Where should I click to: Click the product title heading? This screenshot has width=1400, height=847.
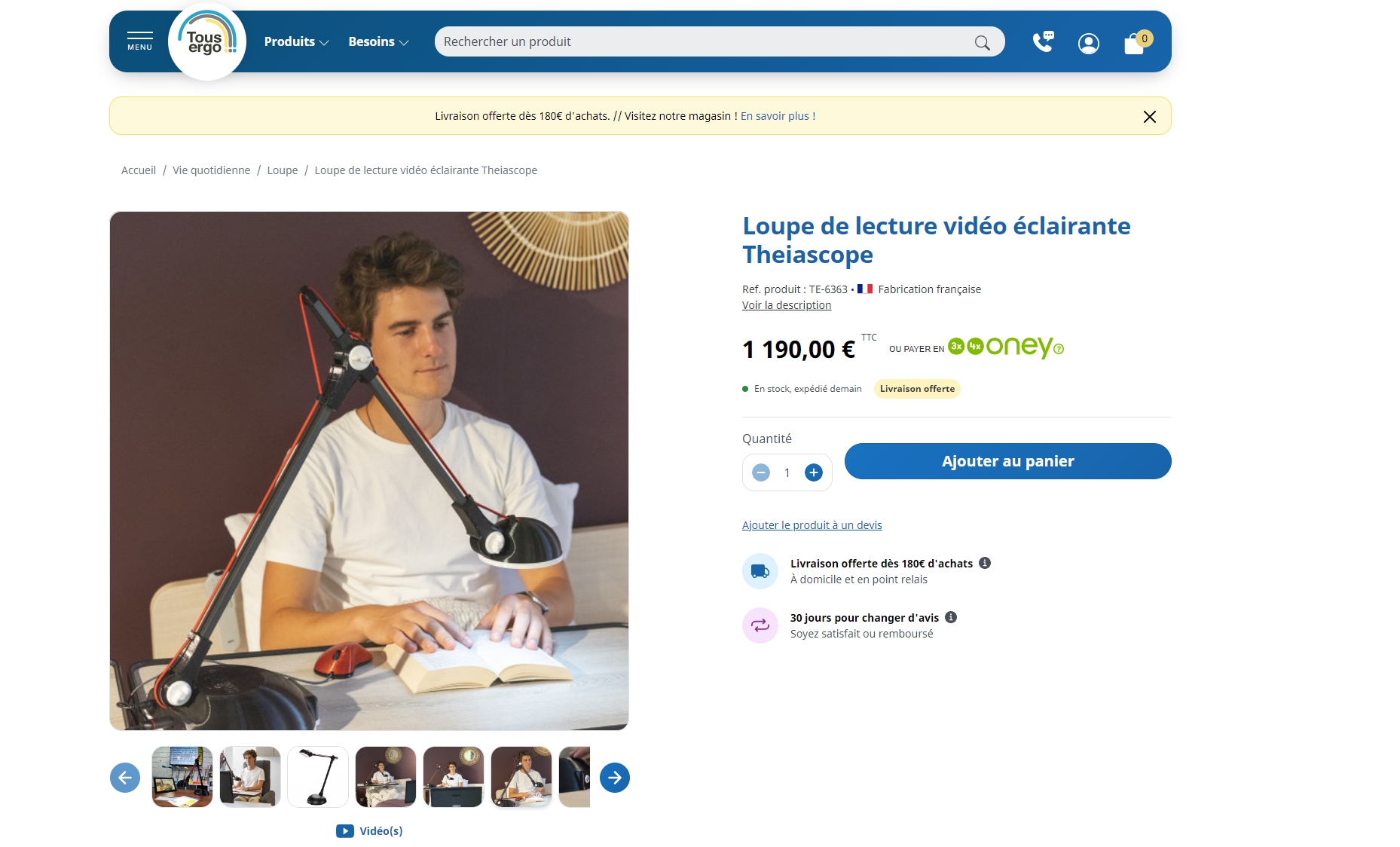pos(937,240)
